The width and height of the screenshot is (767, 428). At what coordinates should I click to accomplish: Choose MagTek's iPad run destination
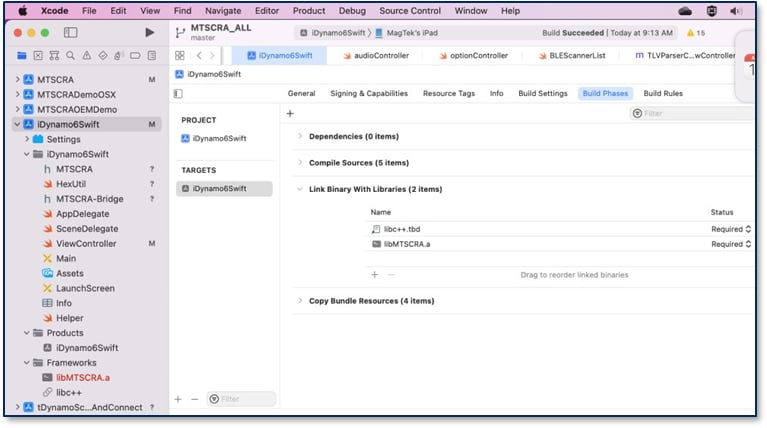click(x=407, y=33)
